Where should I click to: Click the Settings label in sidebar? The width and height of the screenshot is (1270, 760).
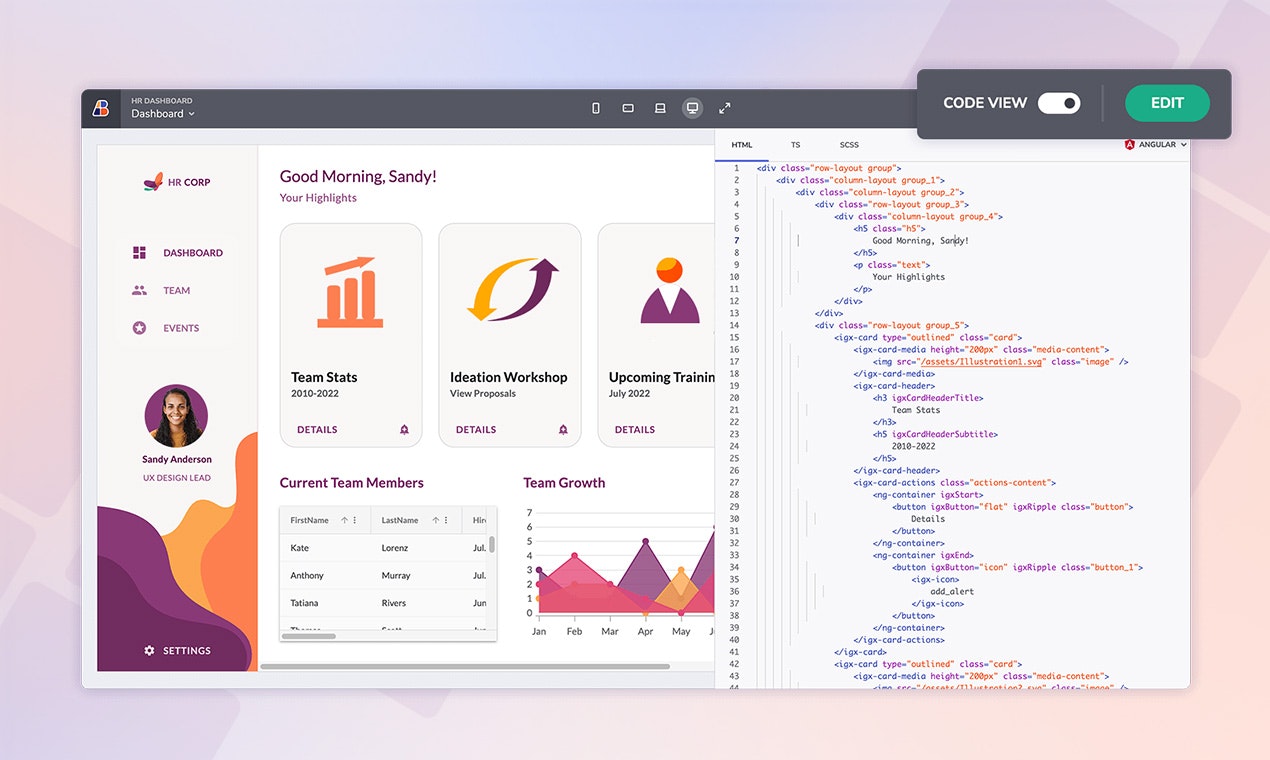tap(187, 650)
